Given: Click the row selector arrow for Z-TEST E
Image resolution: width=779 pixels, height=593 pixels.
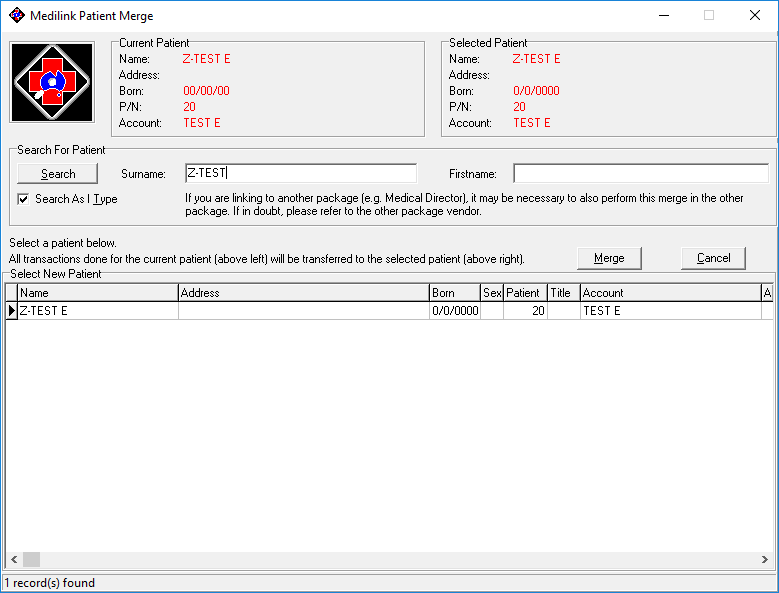Looking at the screenshot, I should click(x=11, y=311).
